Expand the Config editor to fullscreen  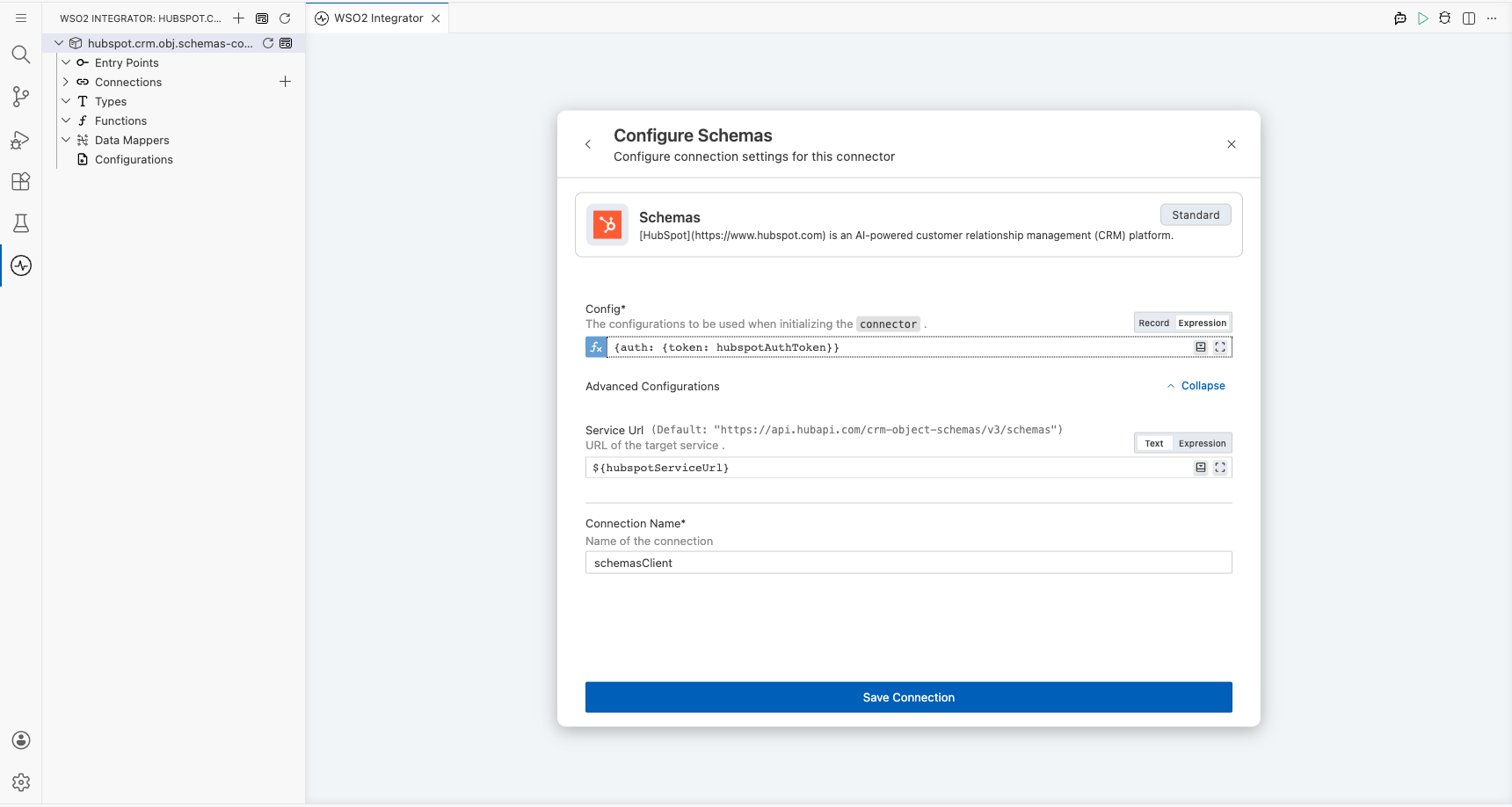click(1220, 347)
